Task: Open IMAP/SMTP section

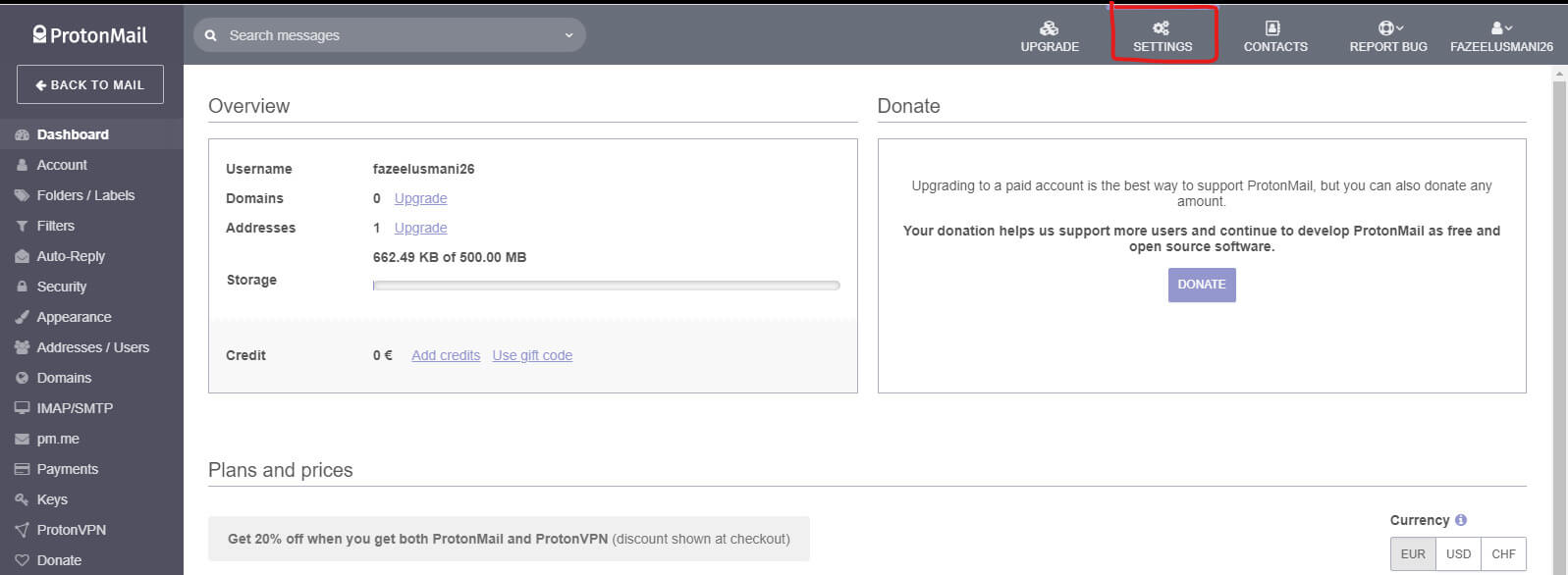Action: [x=91, y=408]
